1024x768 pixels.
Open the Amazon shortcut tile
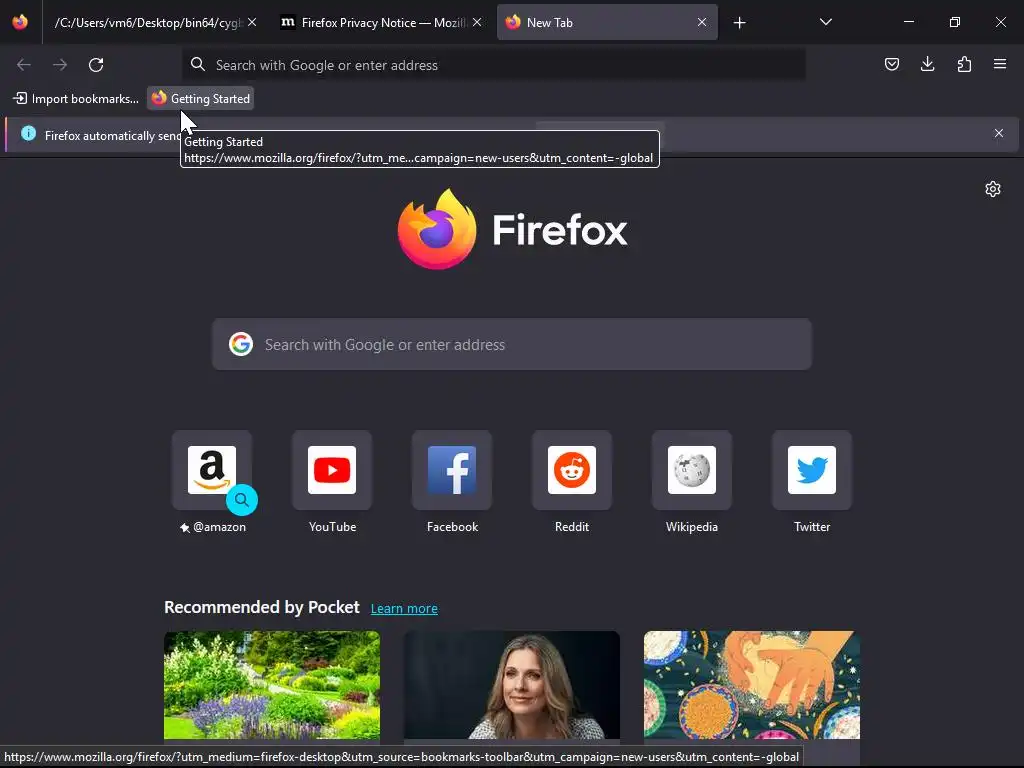click(x=212, y=470)
